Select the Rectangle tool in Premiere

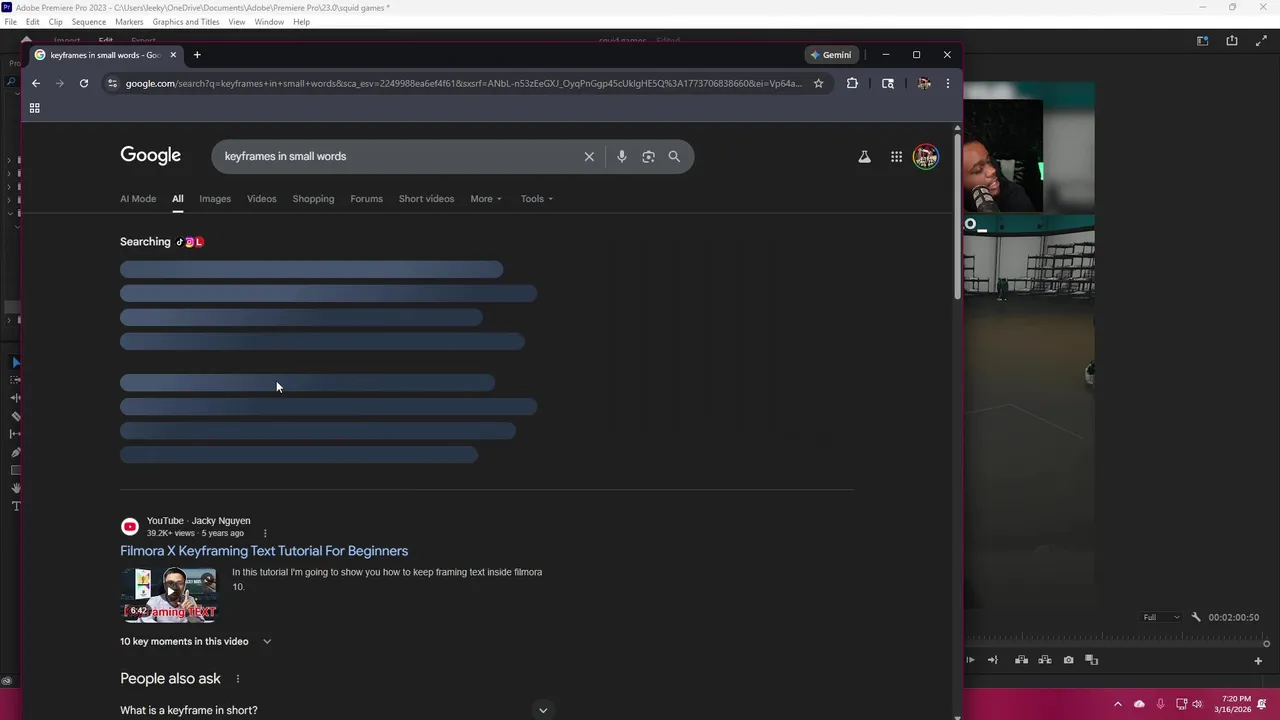(16, 470)
